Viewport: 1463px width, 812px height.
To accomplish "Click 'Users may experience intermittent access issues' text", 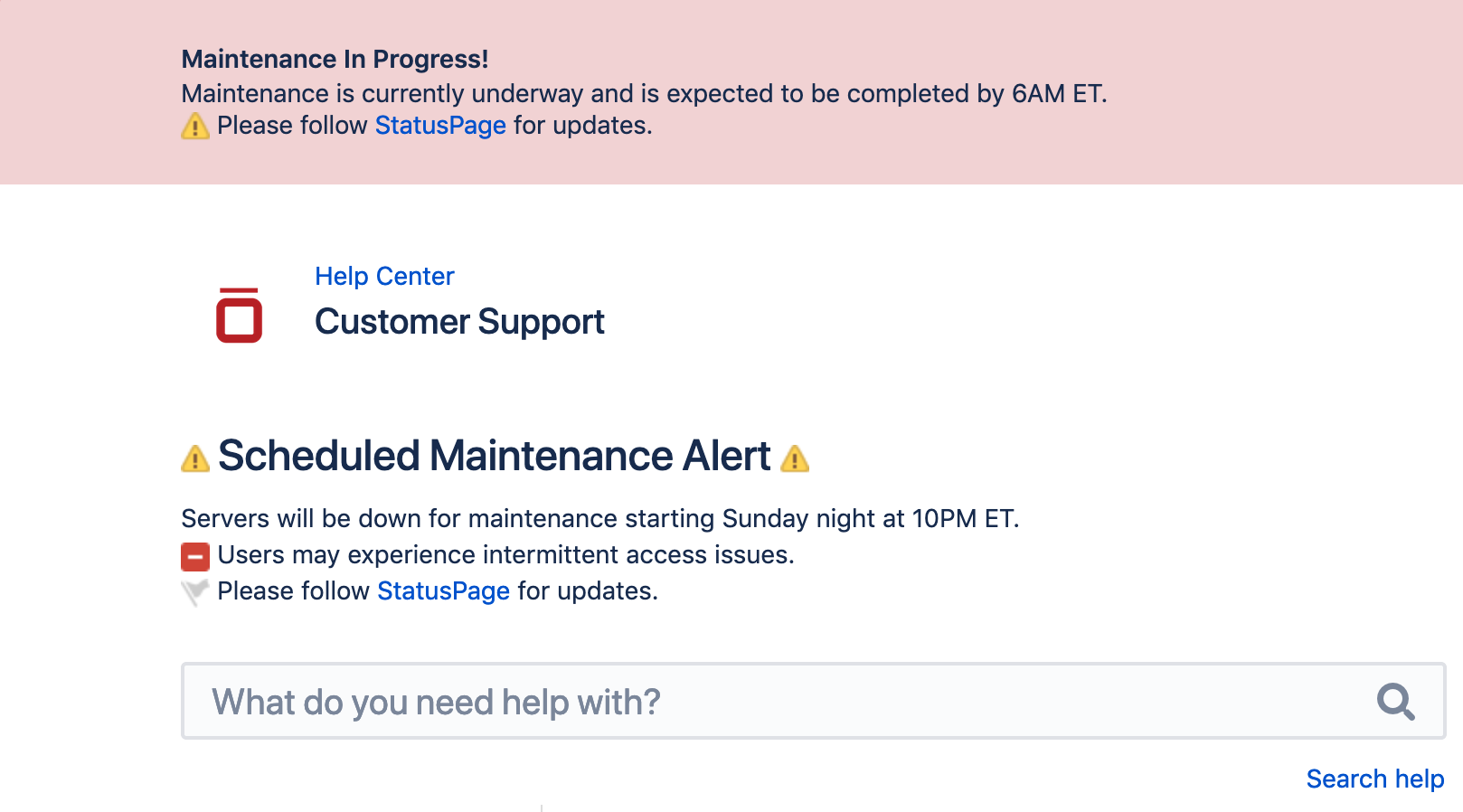I will tap(505, 555).
